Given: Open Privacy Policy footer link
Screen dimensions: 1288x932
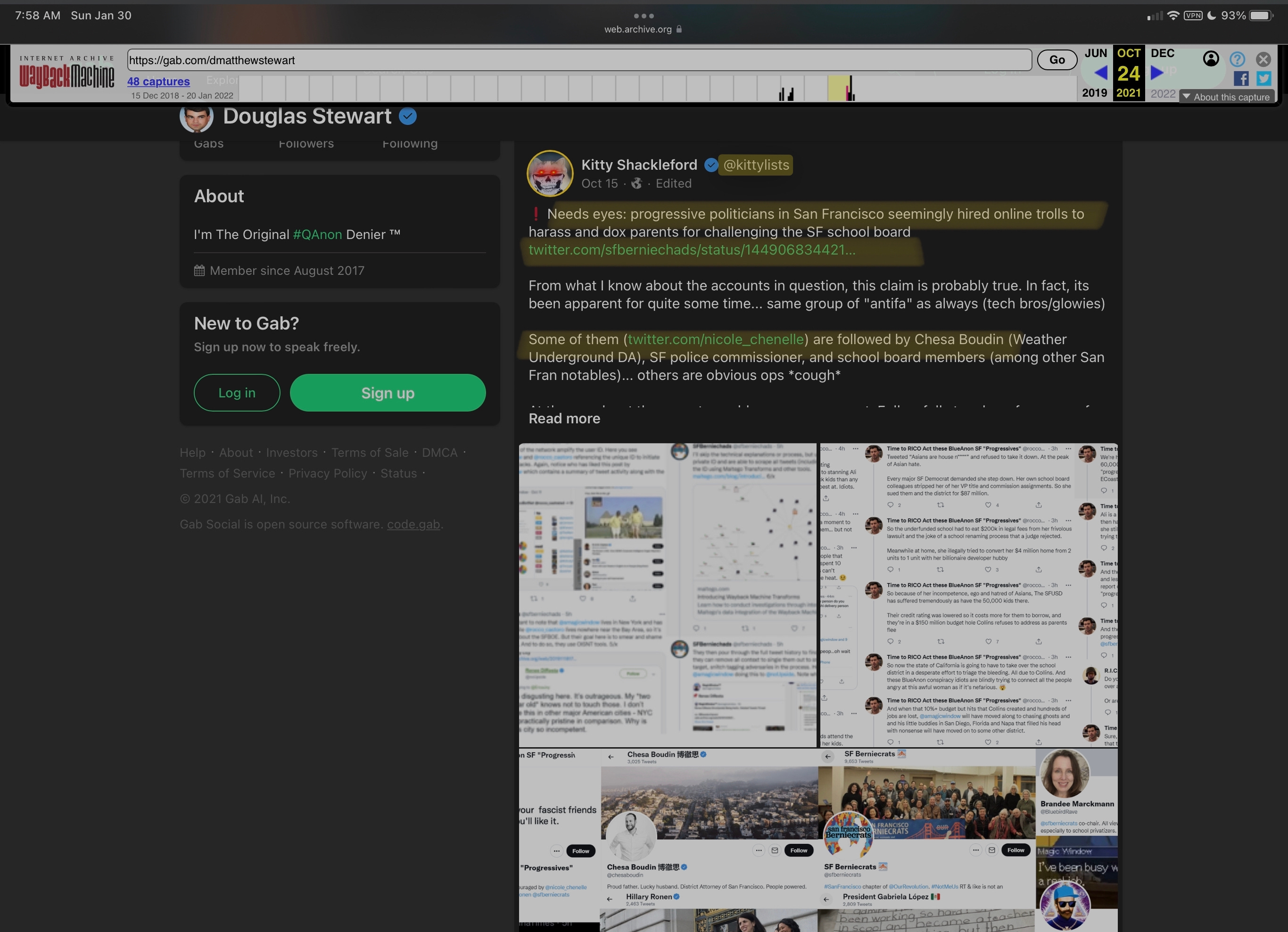Looking at the screenshot, I should pyautogui.click(x=328, y=473).
